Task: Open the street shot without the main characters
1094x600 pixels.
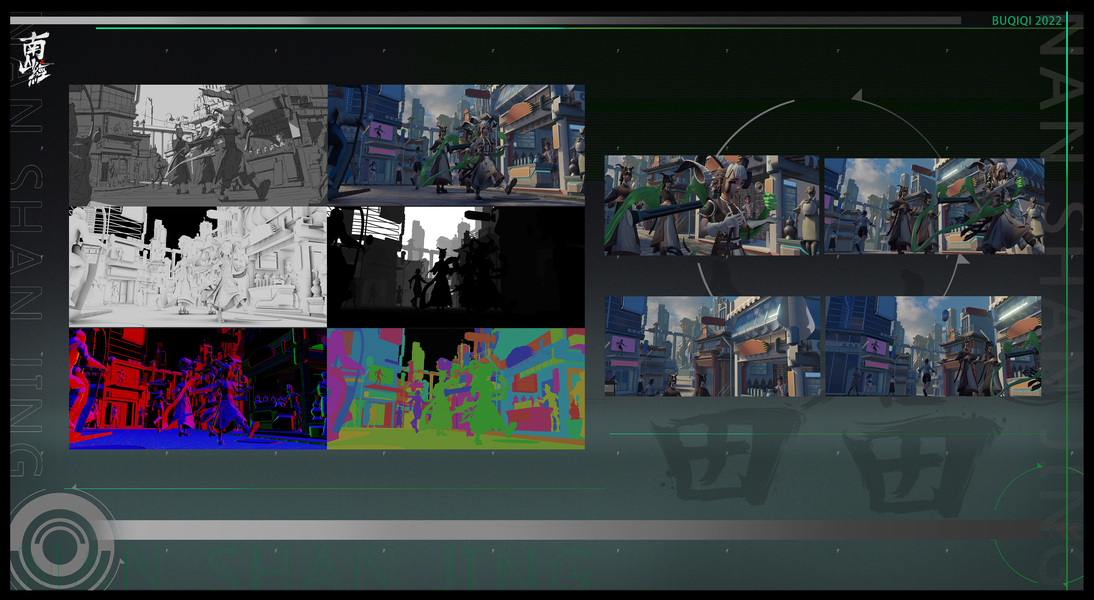Action: point(713,346)
